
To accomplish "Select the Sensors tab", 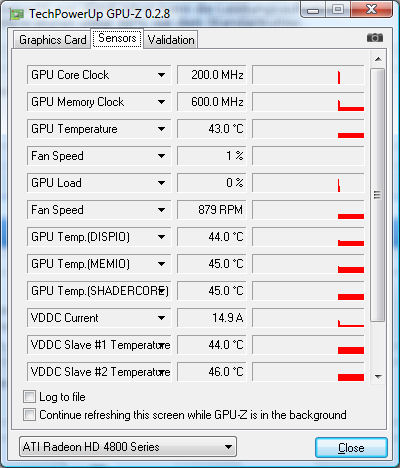I will (117, 38).
